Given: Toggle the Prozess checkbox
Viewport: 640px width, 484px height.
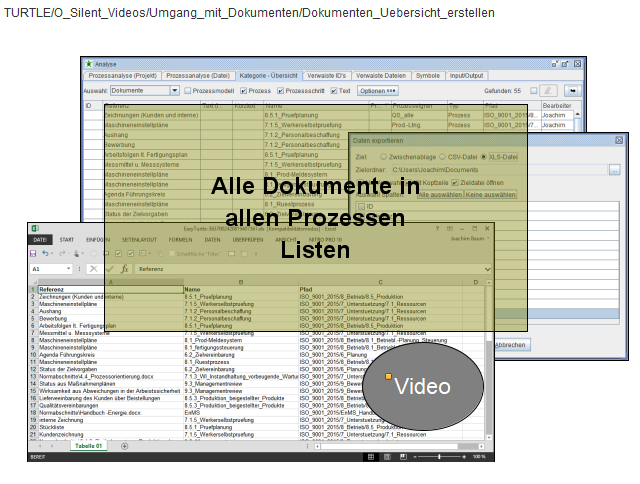Looking at the screenshot, I should click(243, 91).
